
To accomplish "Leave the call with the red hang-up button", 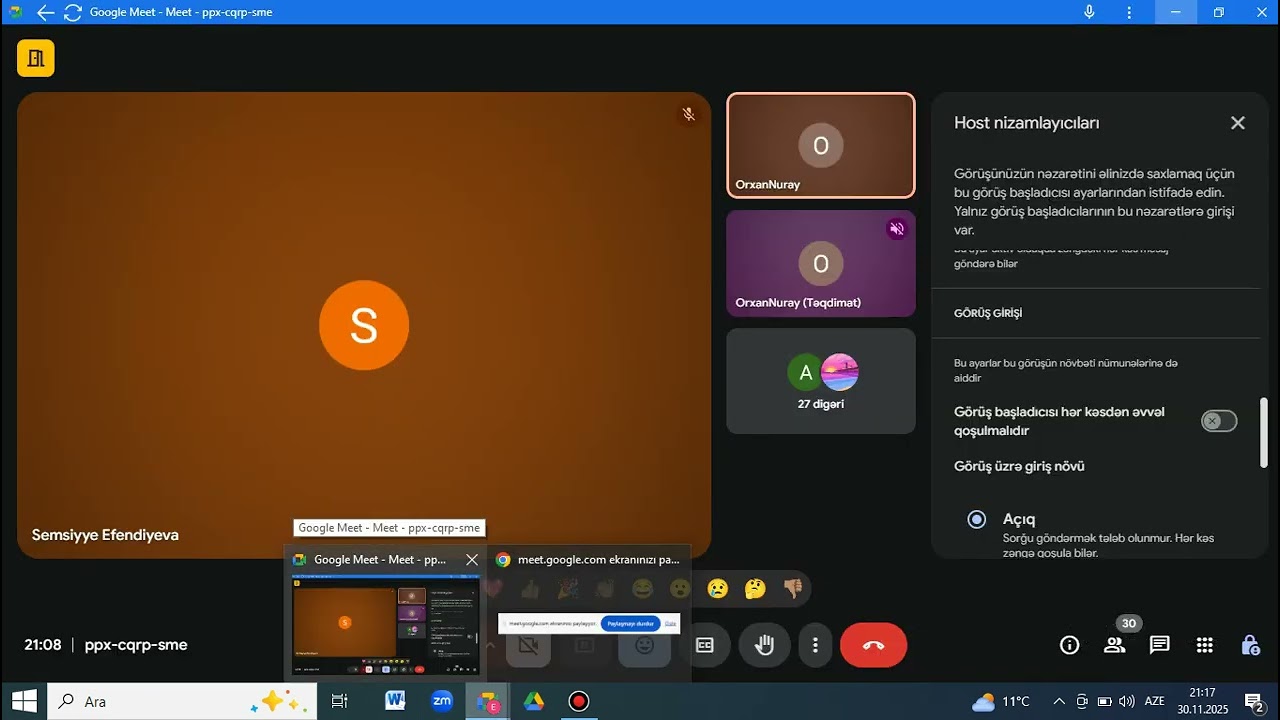I will pos(873,645).
